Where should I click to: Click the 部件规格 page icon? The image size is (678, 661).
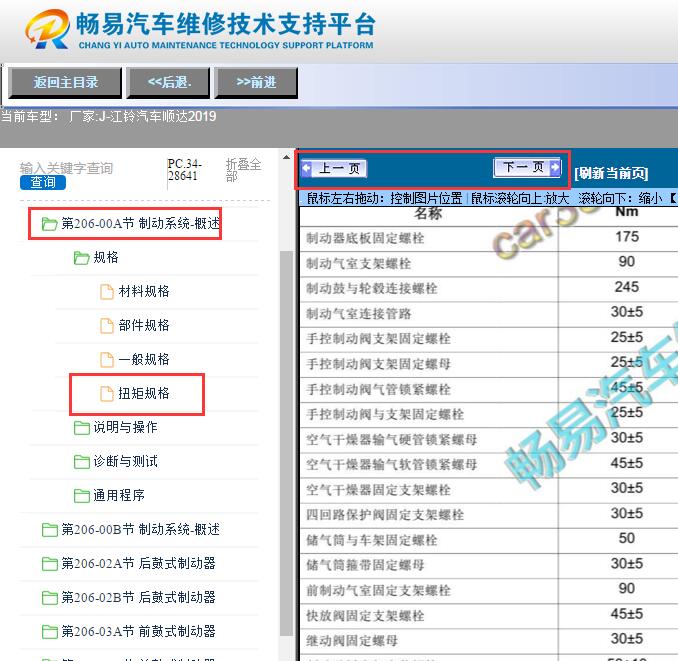tap(107, 326)
